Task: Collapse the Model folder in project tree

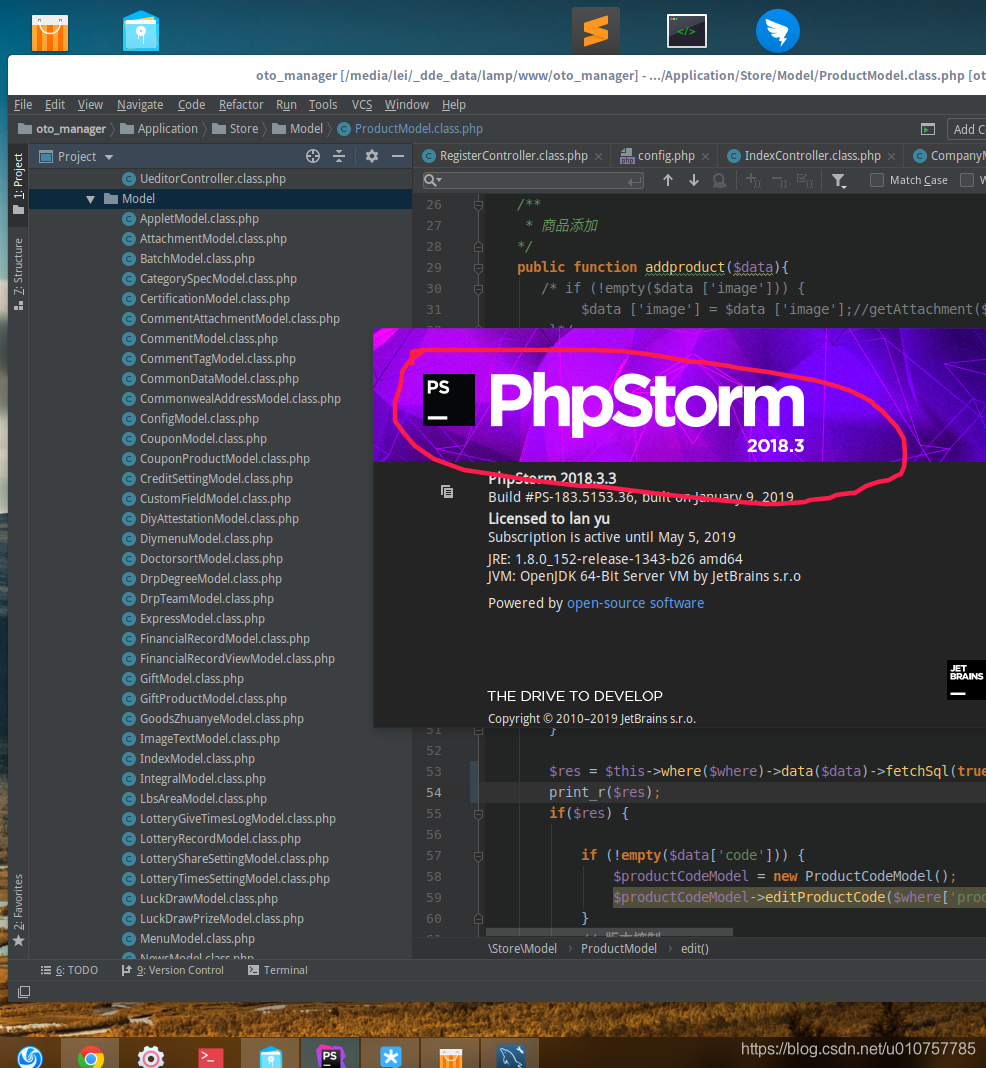Action: [91, 199]
